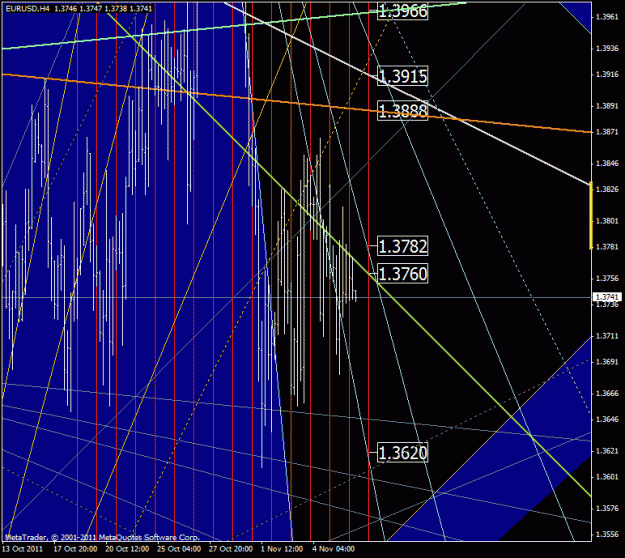Click 1.3891 on the price scale
This screenshot has height=558, width=625.
(607, 106)
